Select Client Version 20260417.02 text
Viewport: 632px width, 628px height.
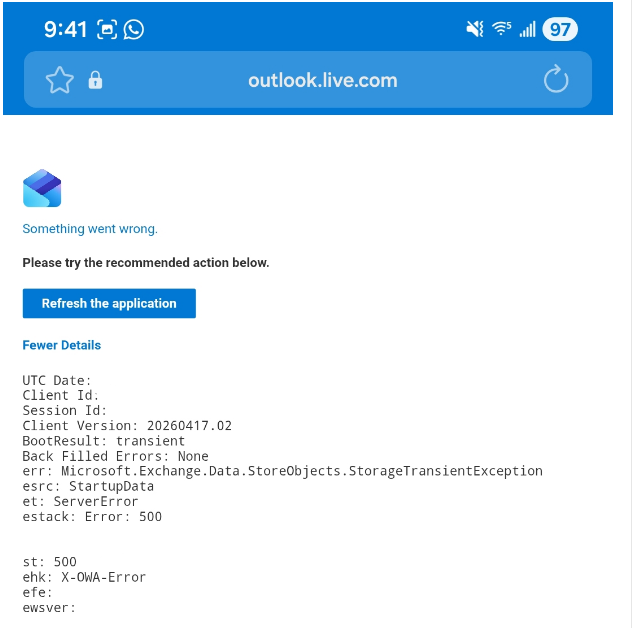click(x=127, y=426)
